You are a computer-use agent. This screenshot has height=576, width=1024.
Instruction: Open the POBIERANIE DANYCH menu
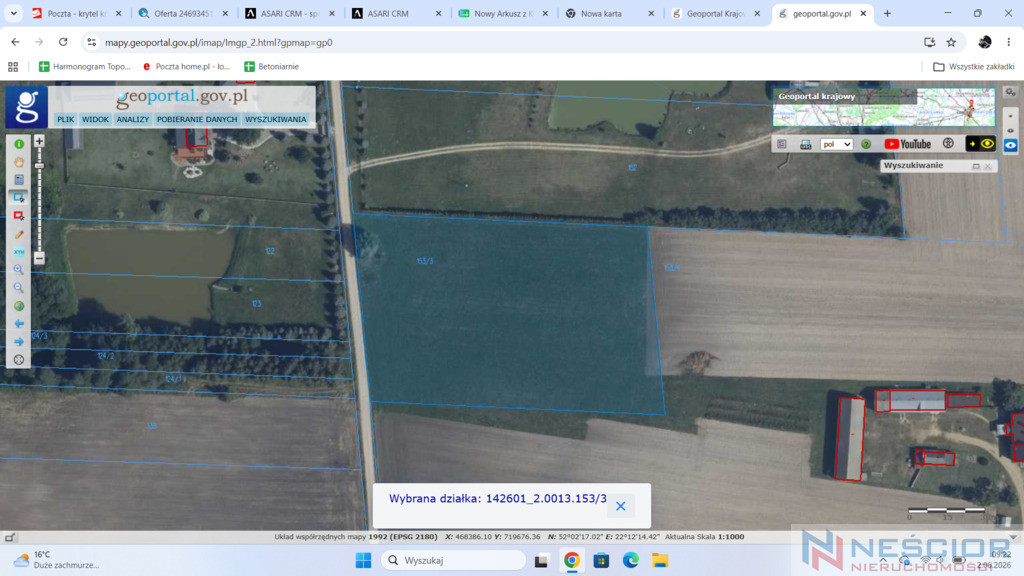coord(197,120)
